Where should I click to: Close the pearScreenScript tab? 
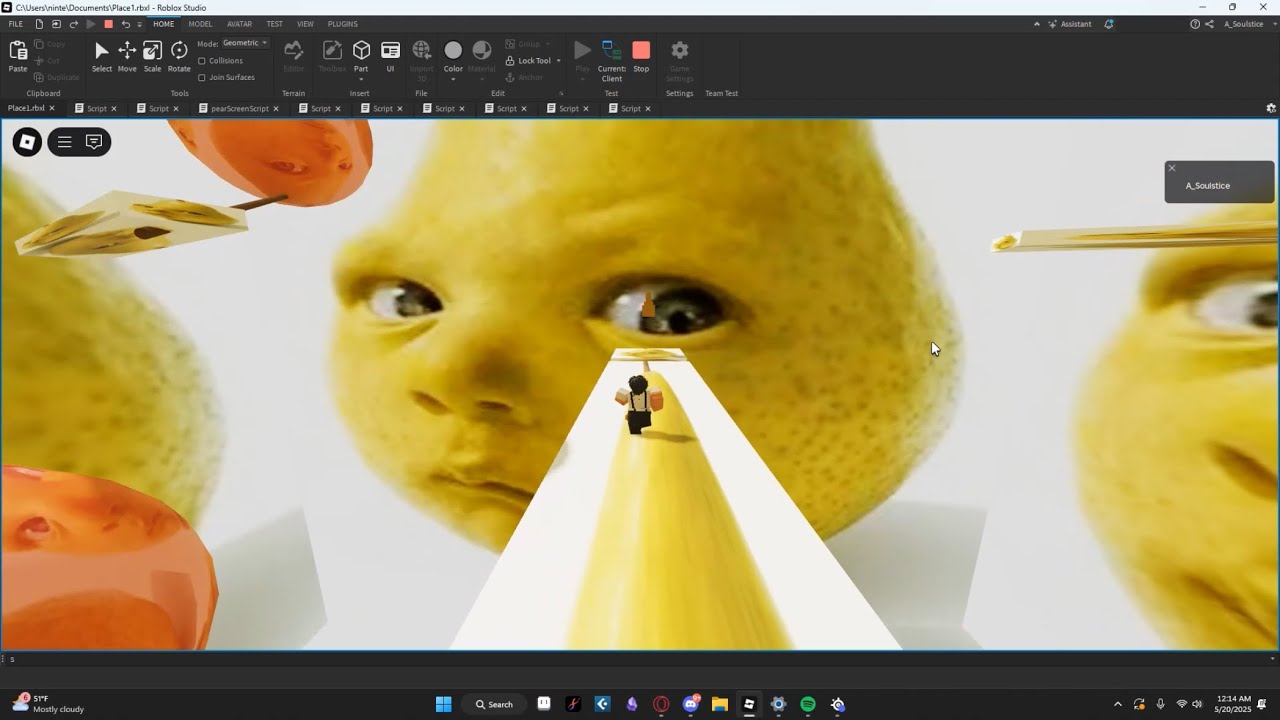click(x=276, y=108)
